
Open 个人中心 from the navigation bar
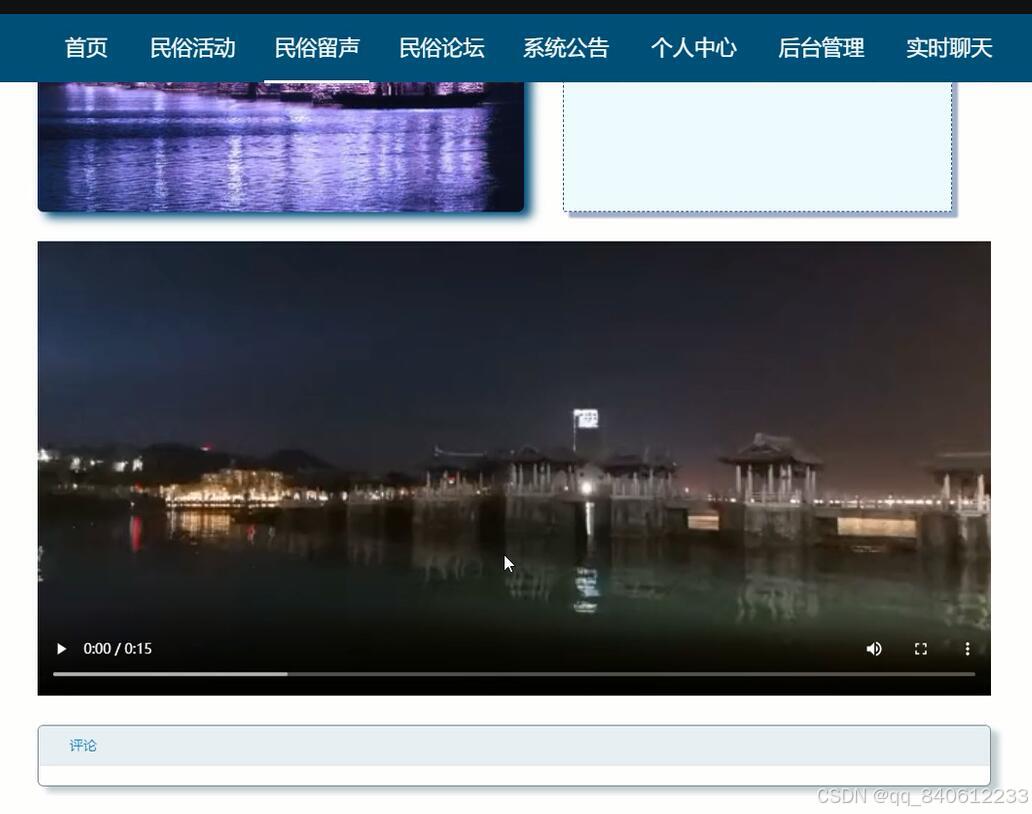tap(694, 48)
